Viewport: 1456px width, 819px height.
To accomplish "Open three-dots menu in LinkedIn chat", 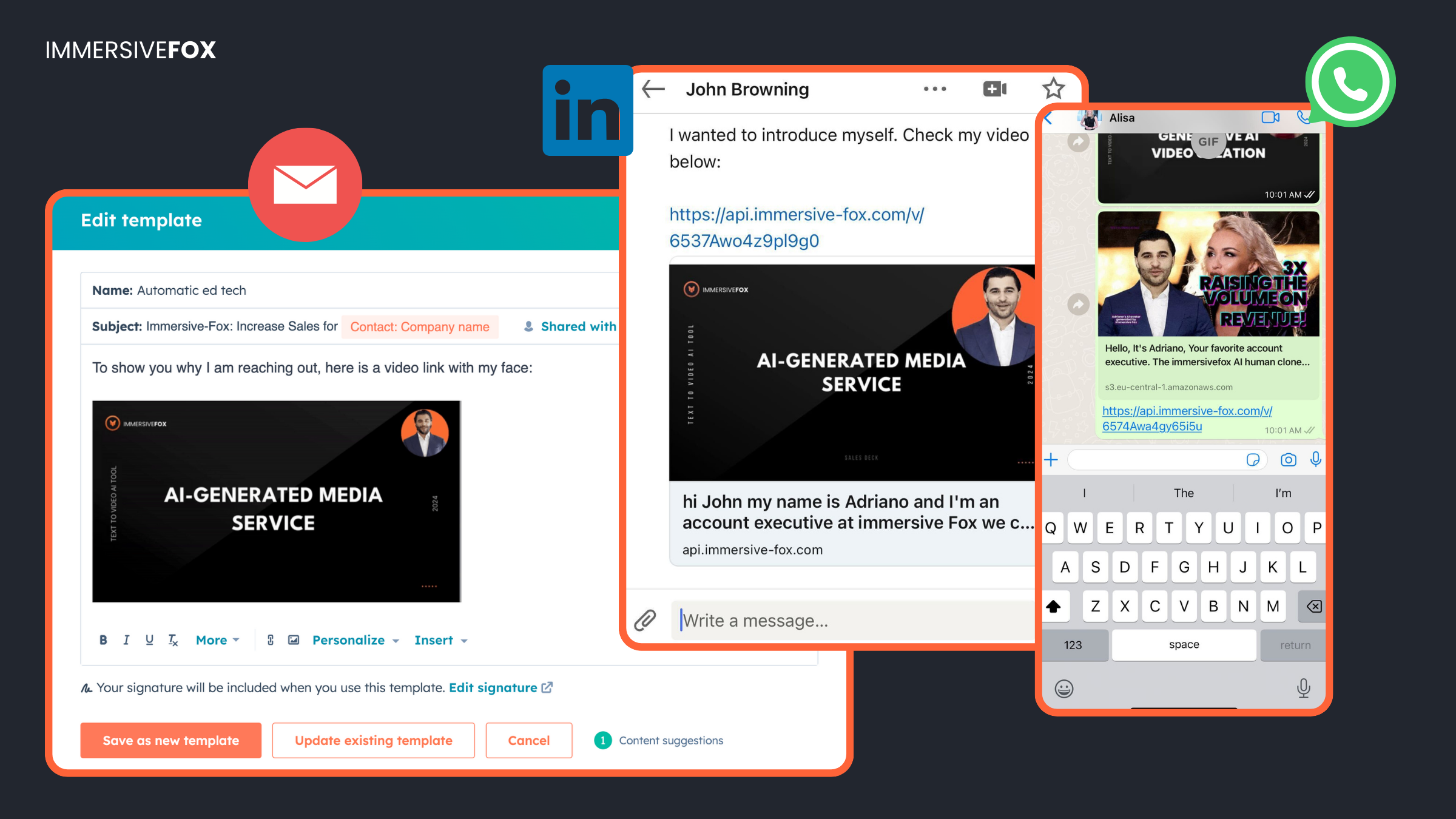I will tap(935, 89).
